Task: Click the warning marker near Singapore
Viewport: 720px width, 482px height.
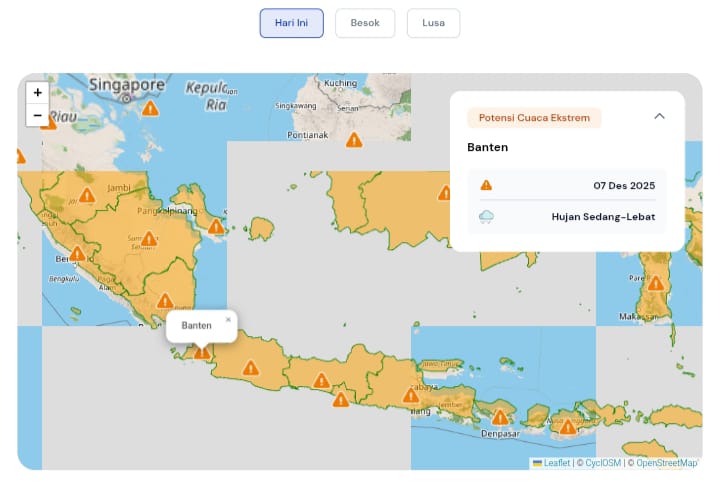Action: coord(150,108)
